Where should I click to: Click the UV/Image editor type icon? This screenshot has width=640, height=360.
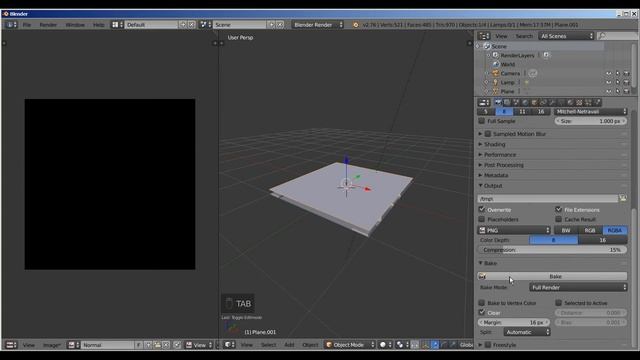[11, 345]
